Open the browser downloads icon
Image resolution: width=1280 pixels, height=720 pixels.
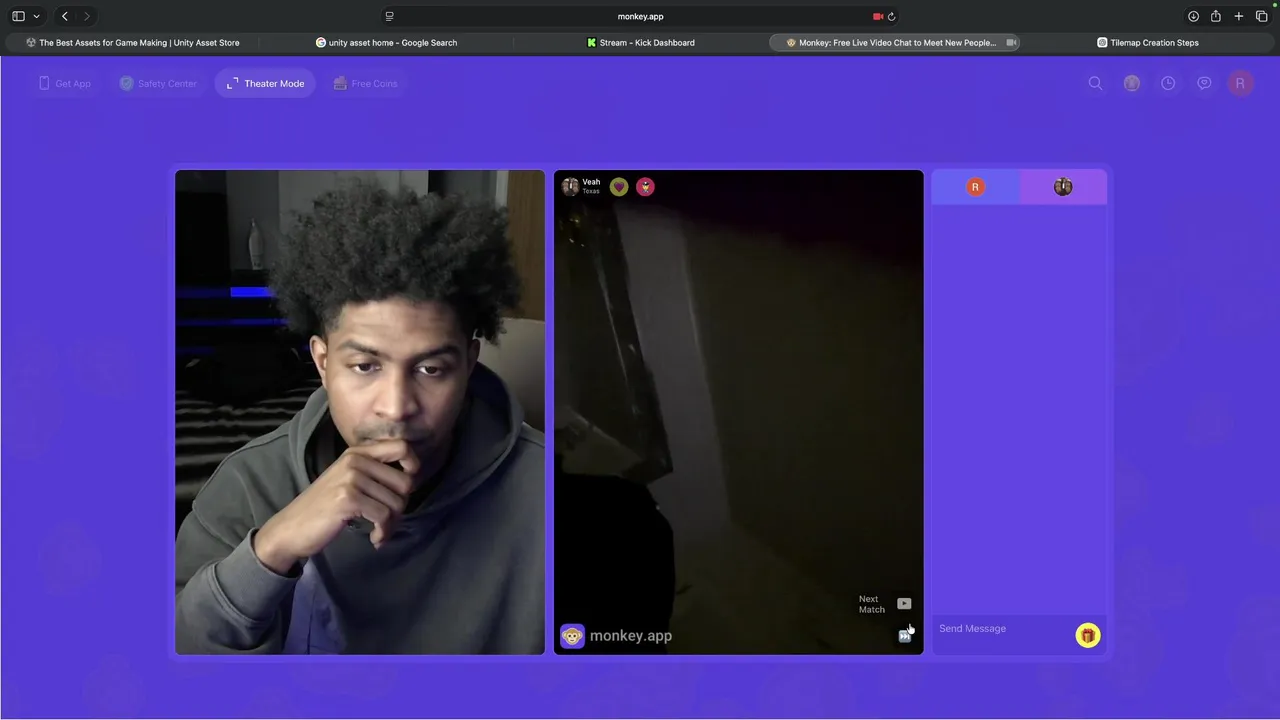point(1193,16)
